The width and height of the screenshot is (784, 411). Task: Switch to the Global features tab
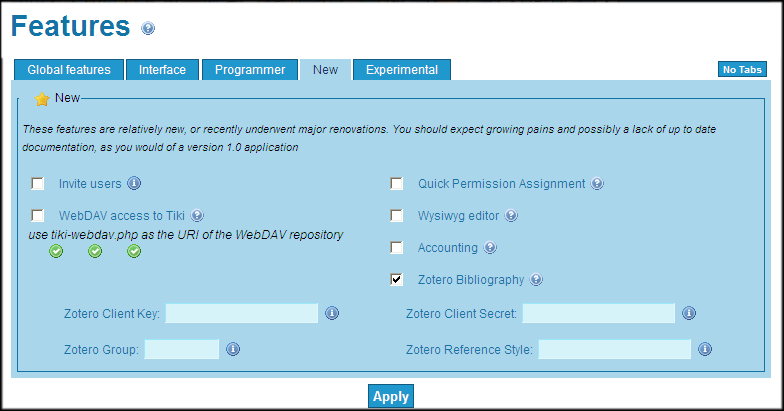tap(69, 70)
